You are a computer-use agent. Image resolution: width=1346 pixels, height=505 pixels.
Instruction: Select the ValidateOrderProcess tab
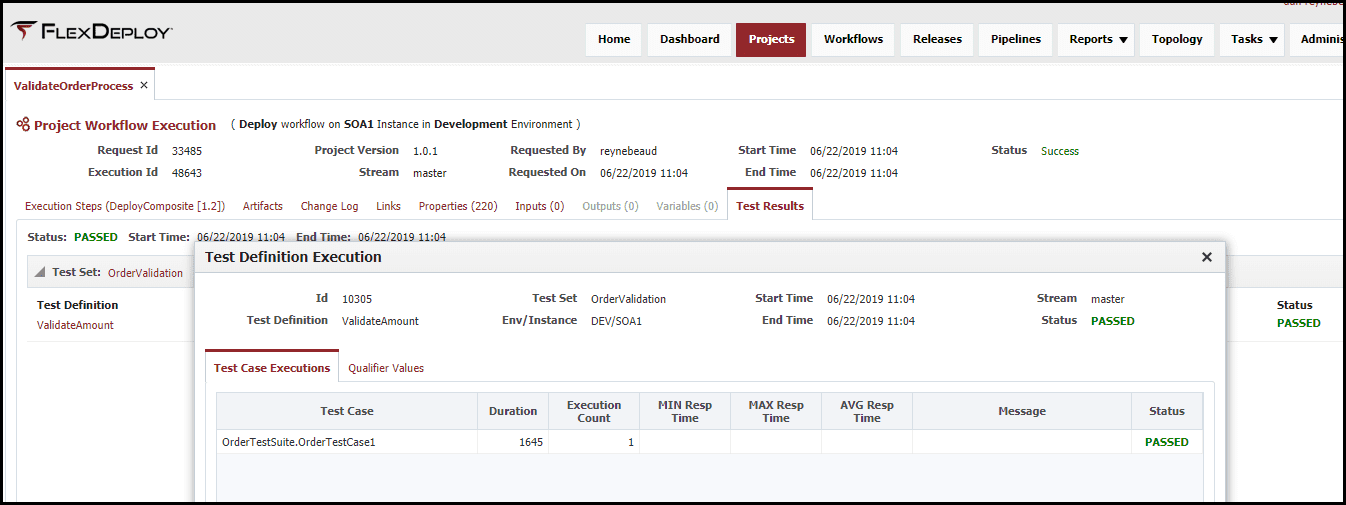[x=73, y=86]
